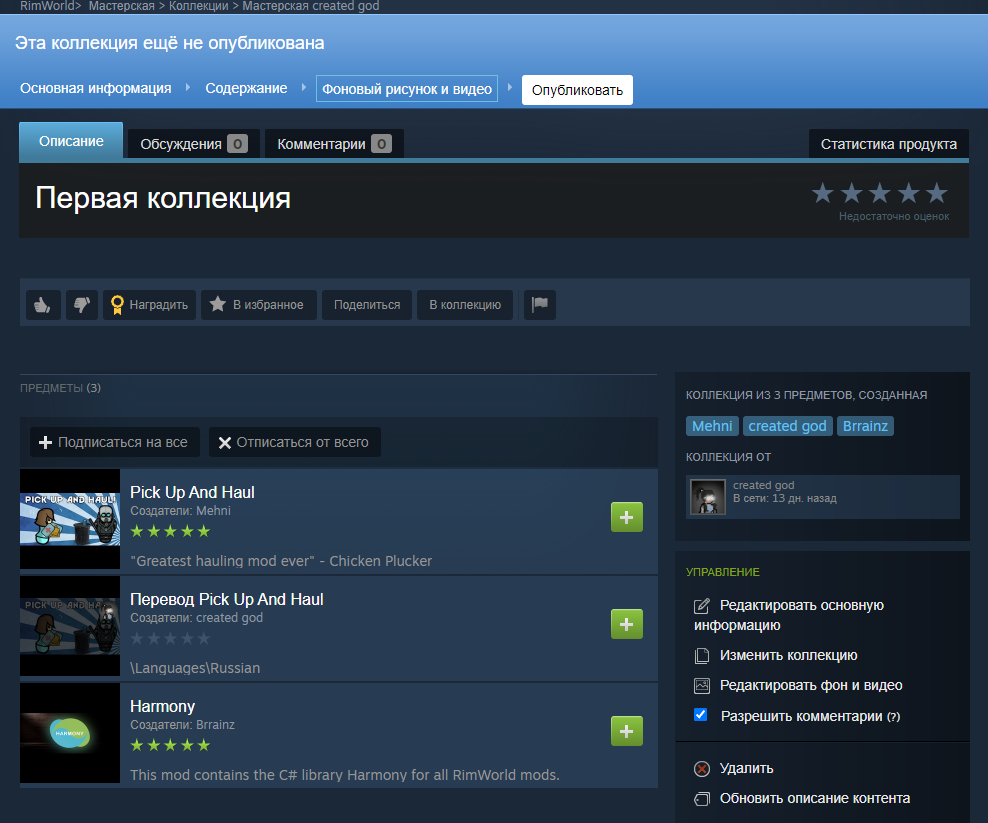Click Обновить описание контента link
988x823 pixels.
(x=815, y=799)
